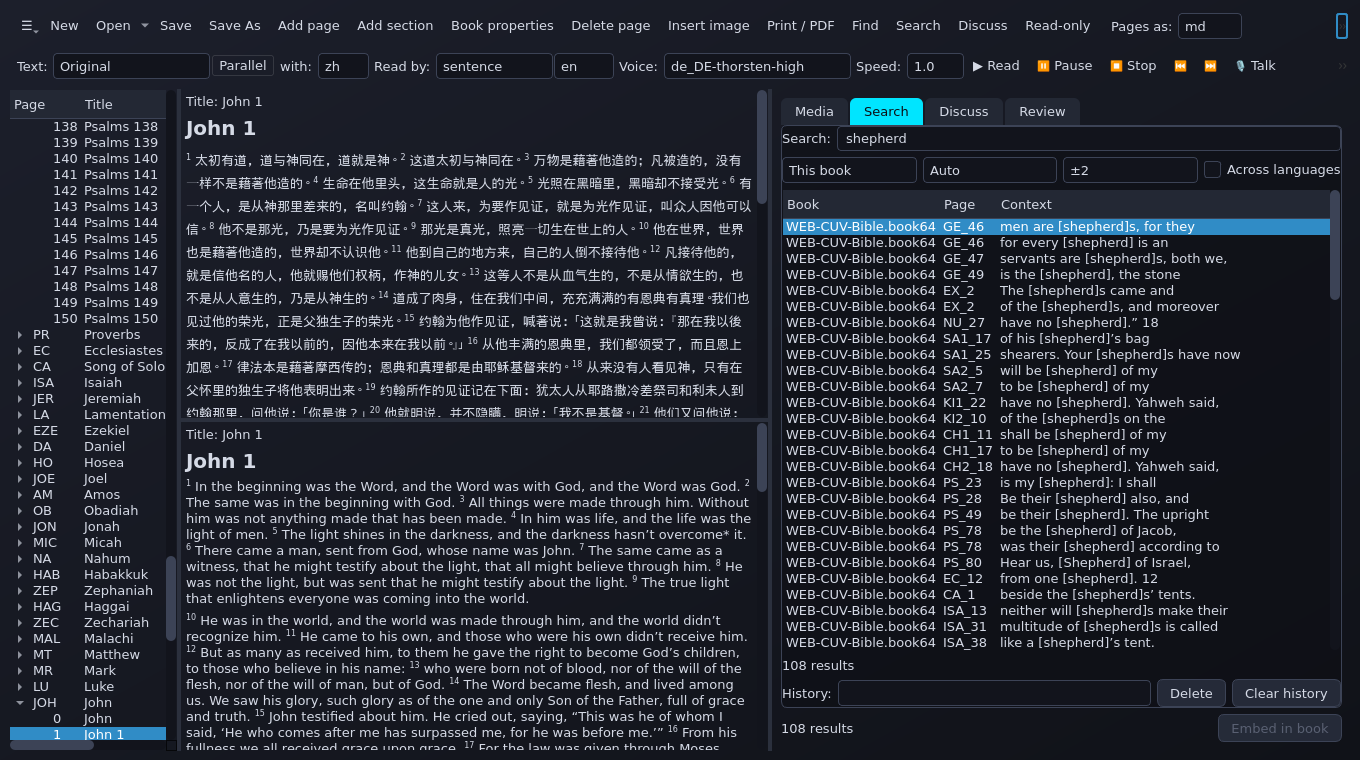The width and height of the screenshot is (1360, 760).
Task: Collapse the John book node
Action: coord(20,703)
